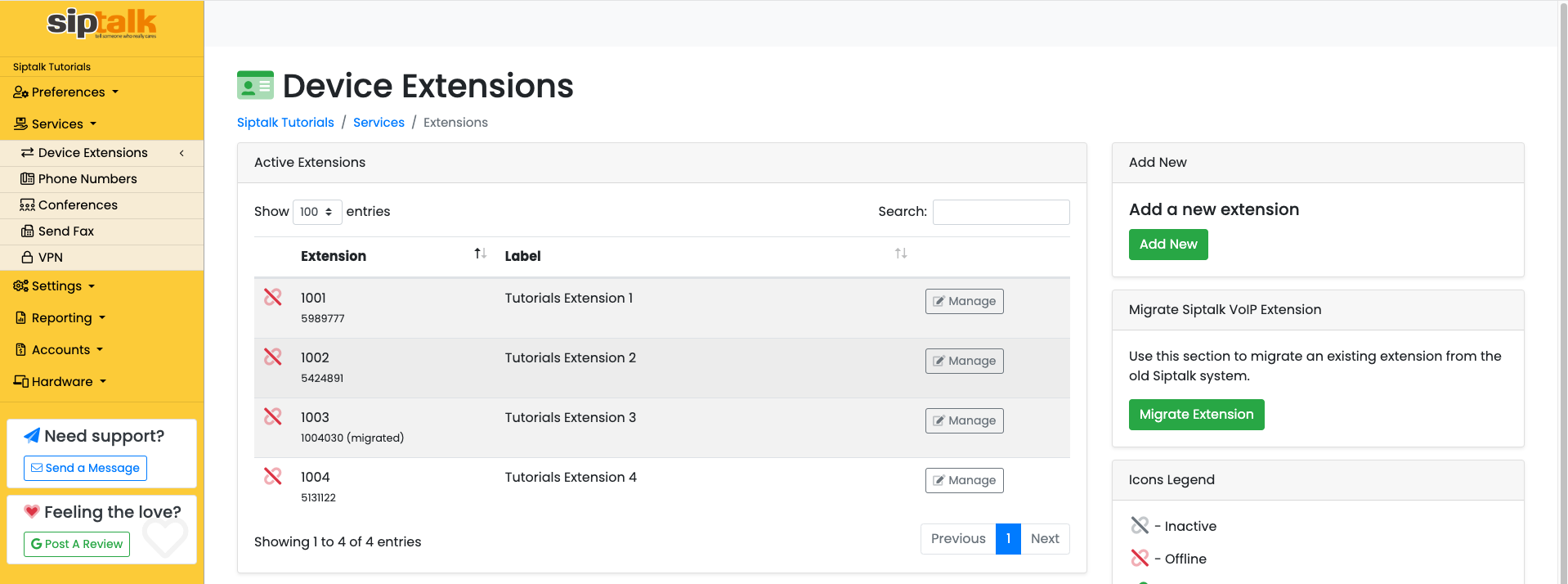The image size is (1568, 584).
Task: Click the 5424891 number under 1002
Action: 322,379
